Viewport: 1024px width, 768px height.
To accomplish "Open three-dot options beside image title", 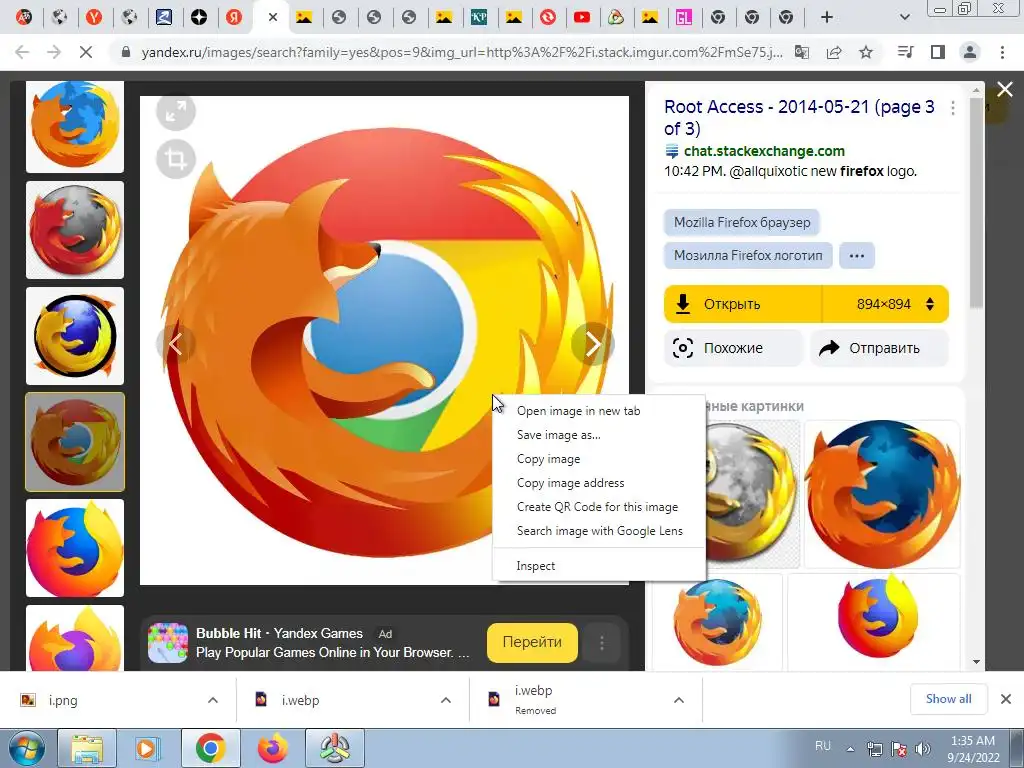I will 953,108.
